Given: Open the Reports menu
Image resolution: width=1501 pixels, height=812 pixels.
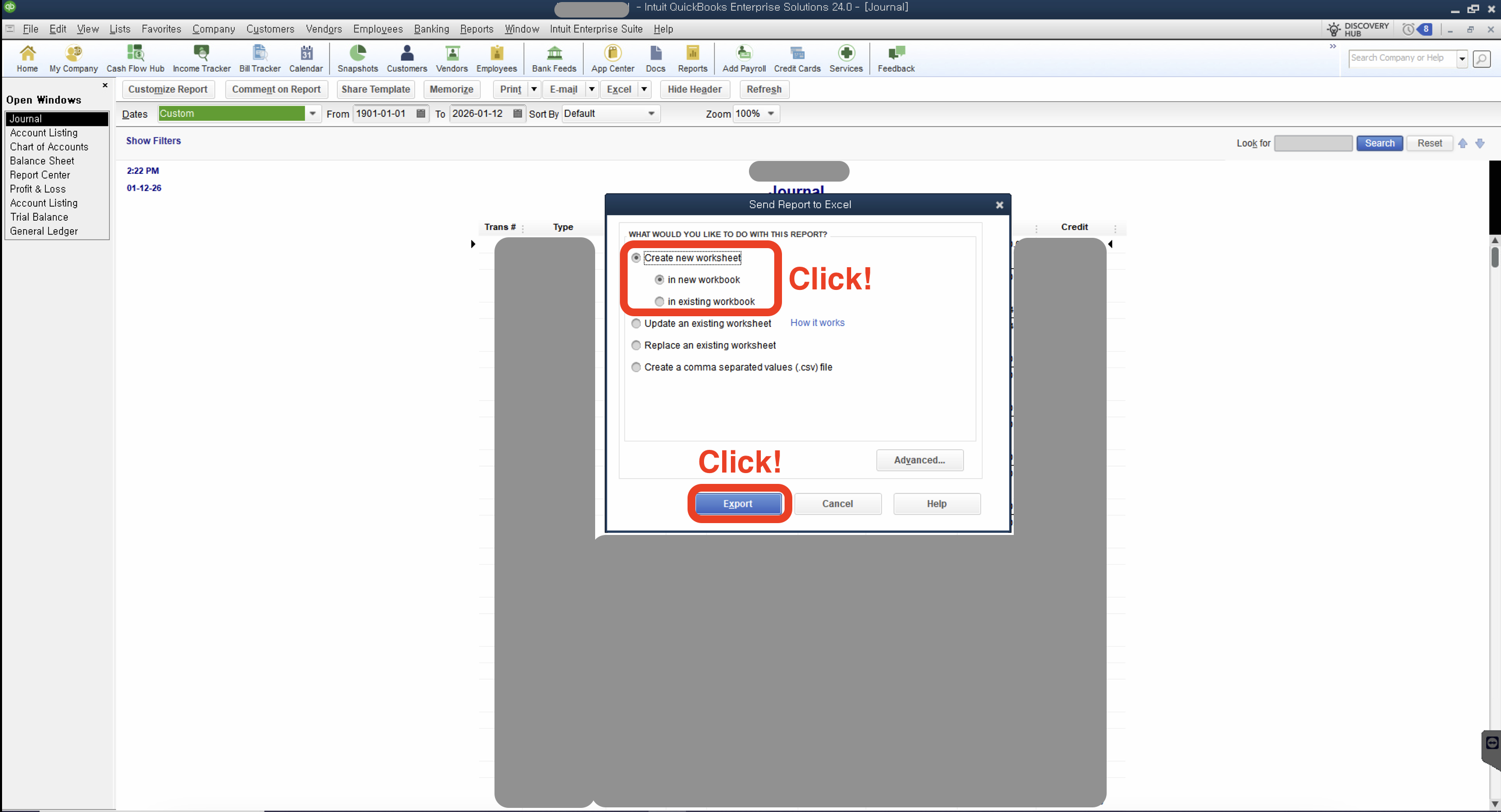Looking at the screenshot, I should (476, 28).
